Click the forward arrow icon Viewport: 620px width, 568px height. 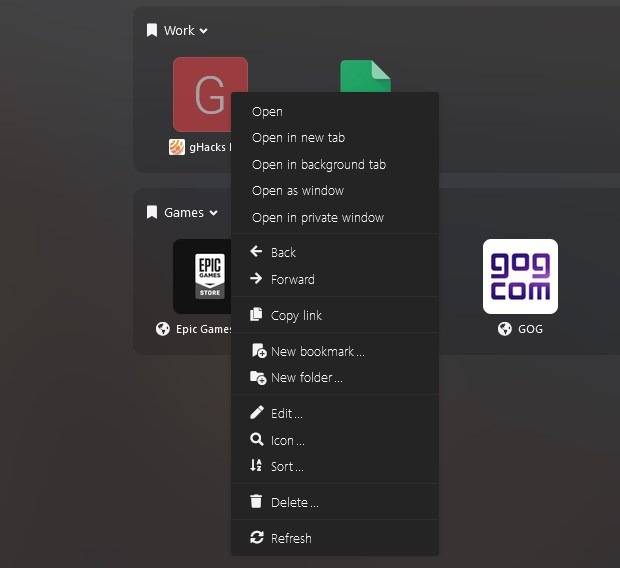coord(256,278)
